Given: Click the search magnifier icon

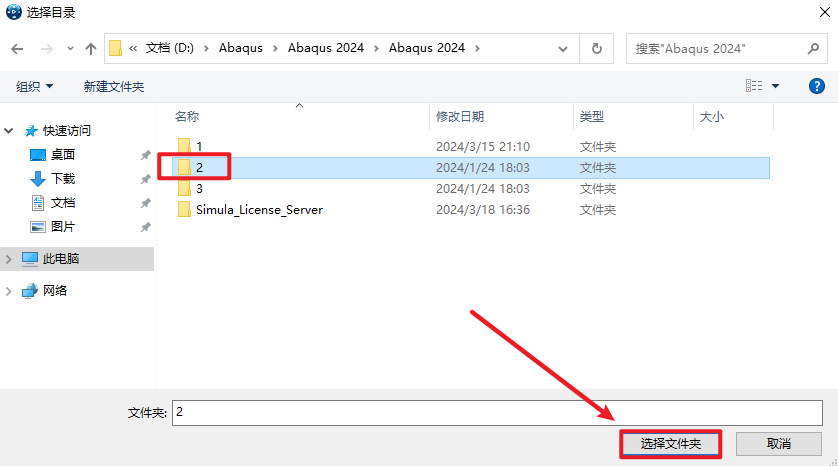Looking at the screenshot, I should point(813,48).
